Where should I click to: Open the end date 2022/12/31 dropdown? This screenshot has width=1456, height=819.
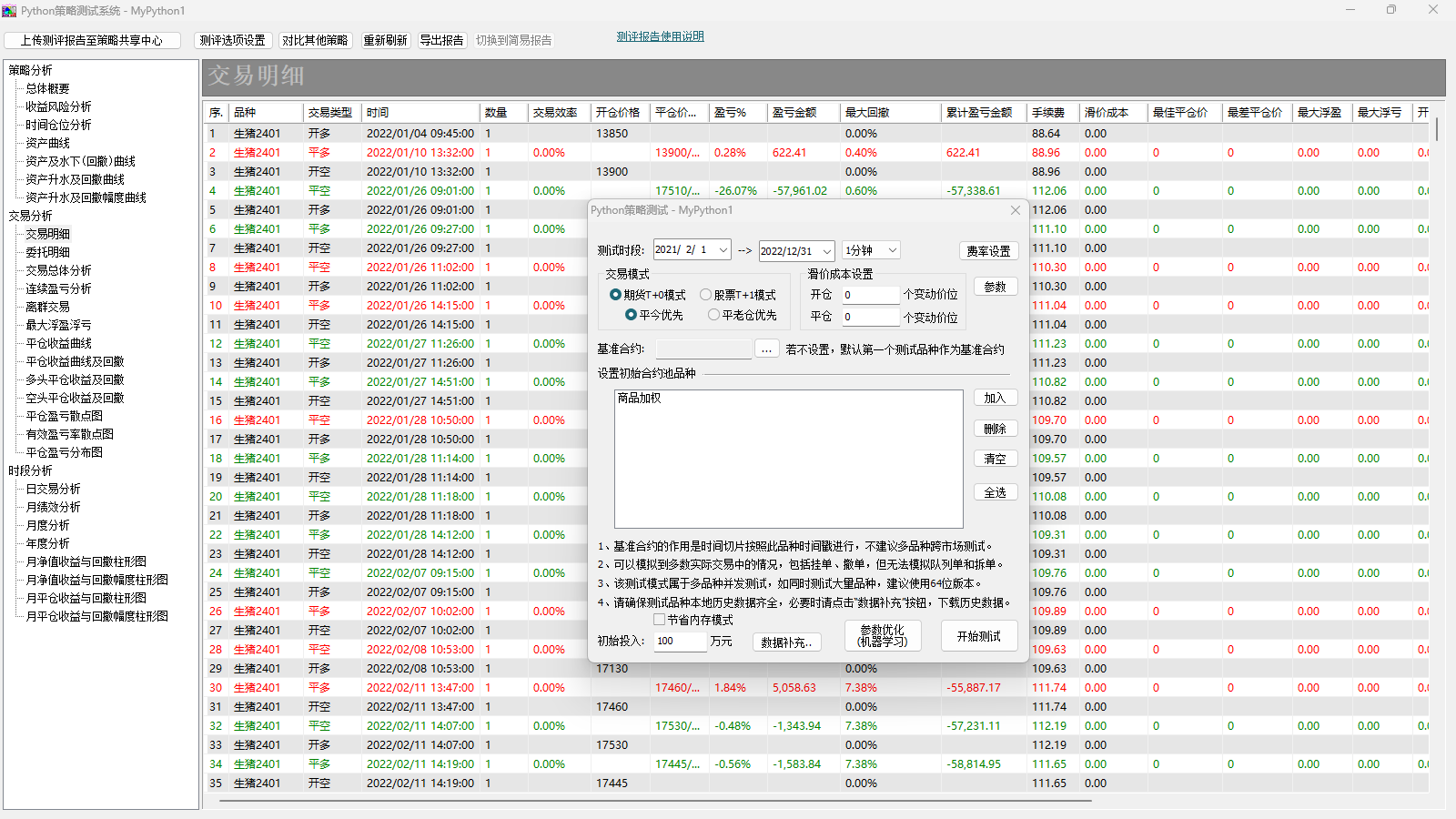click(826, 251)
